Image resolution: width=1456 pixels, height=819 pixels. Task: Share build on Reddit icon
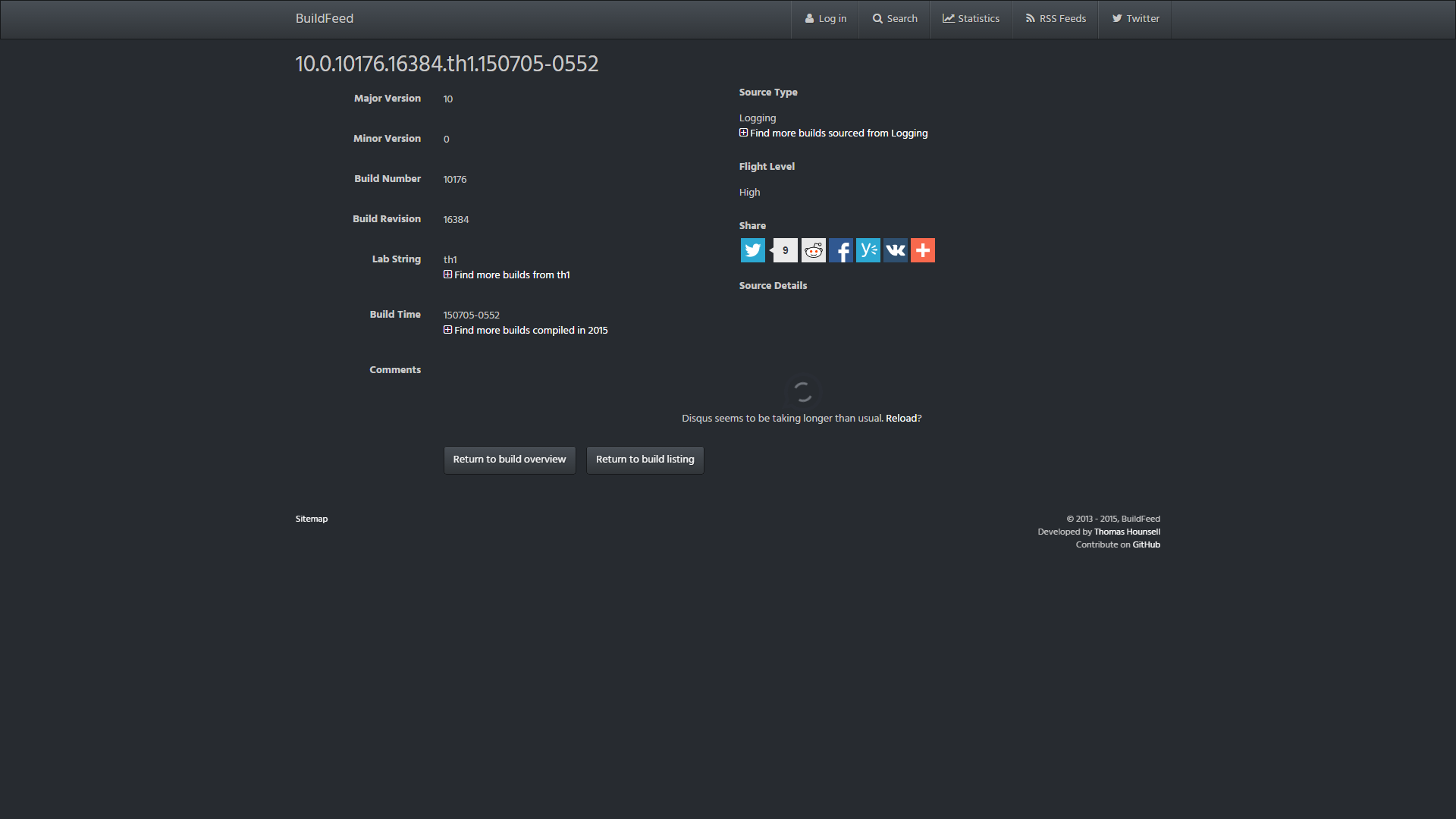[x=814, y=250]
